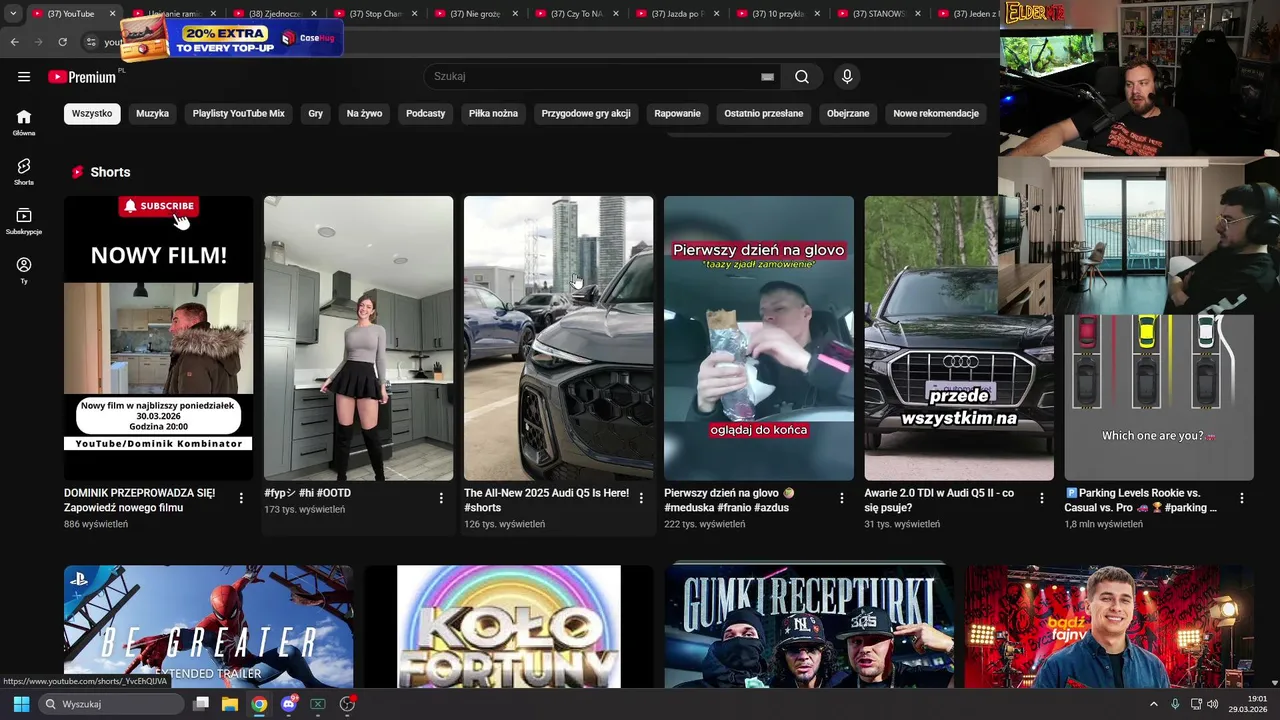Select the Rapowanie filter chip
This screenshot has width=1280, height=720.
tap(677, 114)
